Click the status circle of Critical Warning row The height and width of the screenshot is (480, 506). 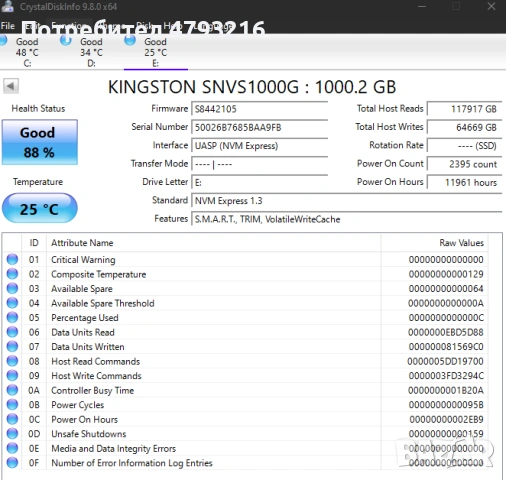12,259
